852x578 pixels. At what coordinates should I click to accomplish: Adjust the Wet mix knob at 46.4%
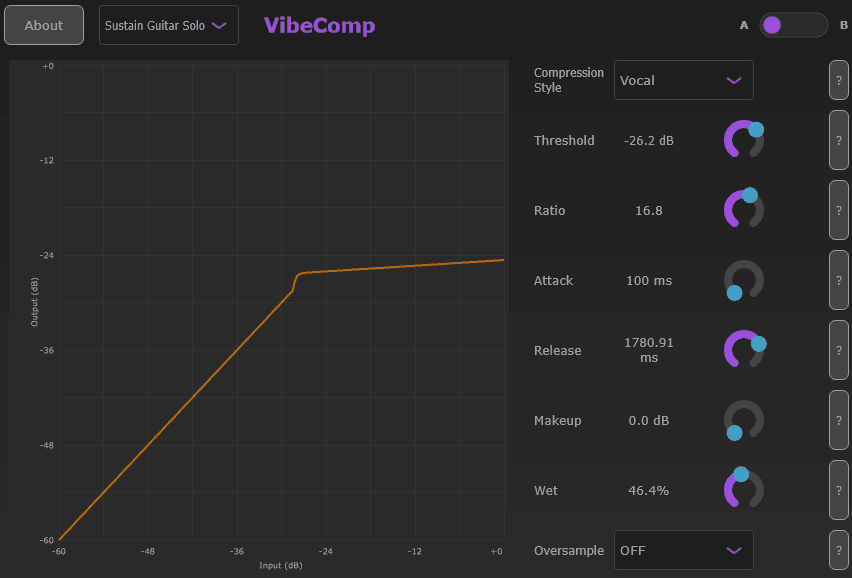coord(743,490)
